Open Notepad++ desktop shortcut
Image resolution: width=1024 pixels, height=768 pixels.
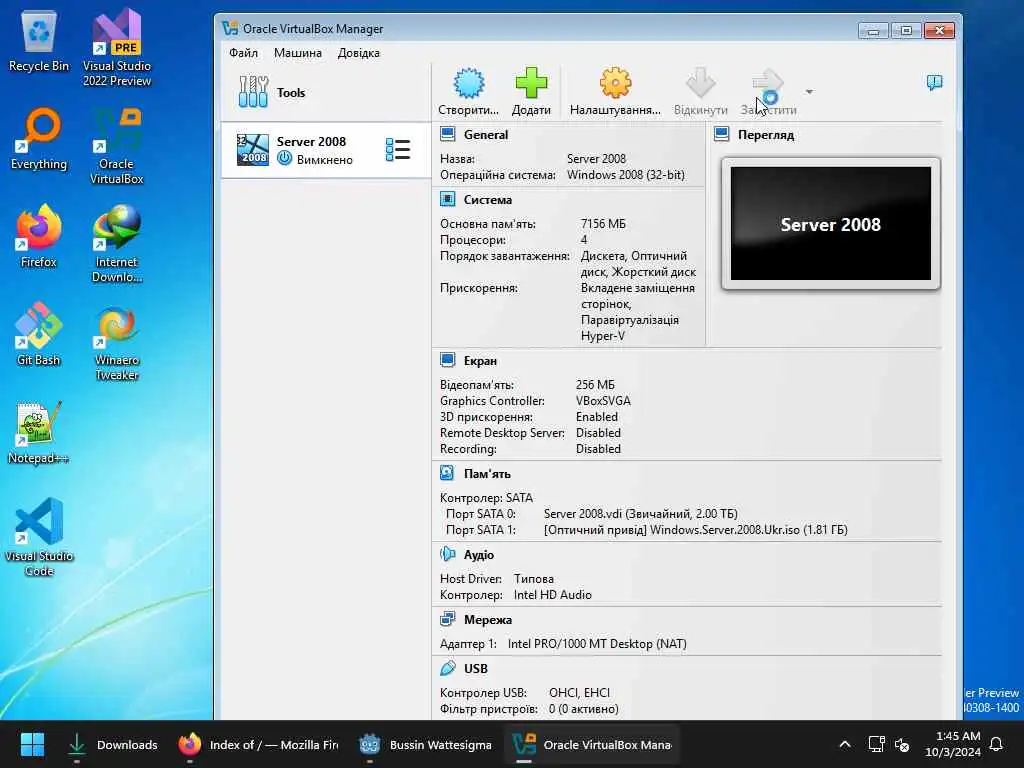(39, 432)
